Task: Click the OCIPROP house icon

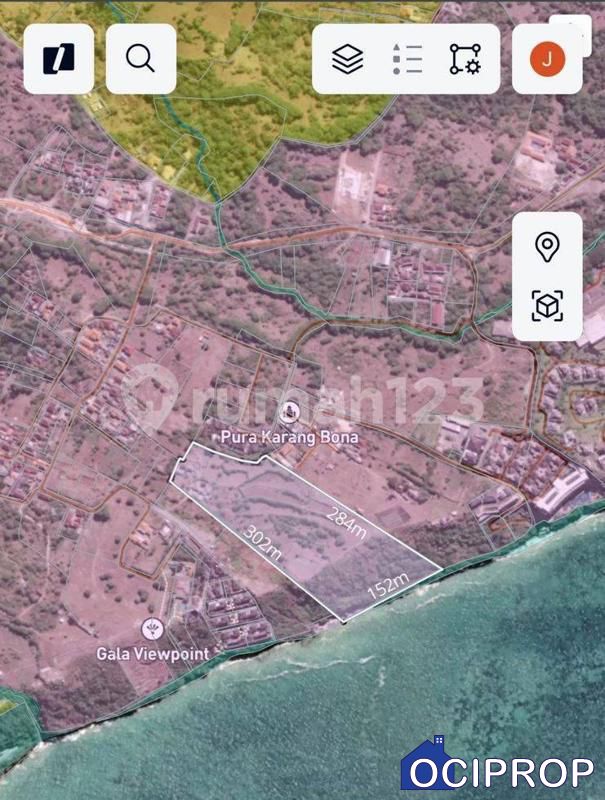Action: 428,765
